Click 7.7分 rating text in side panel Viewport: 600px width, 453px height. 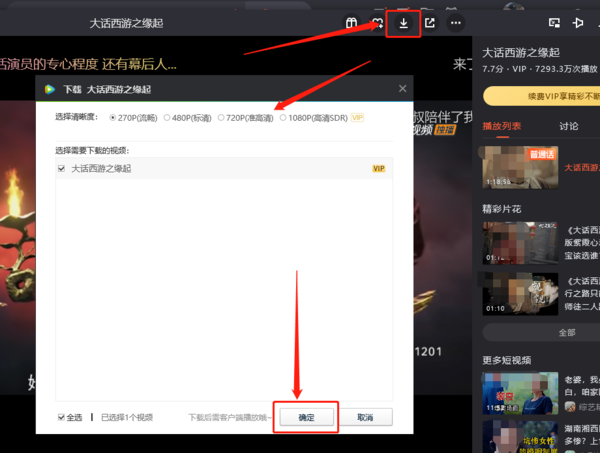(x=492, y=69)
